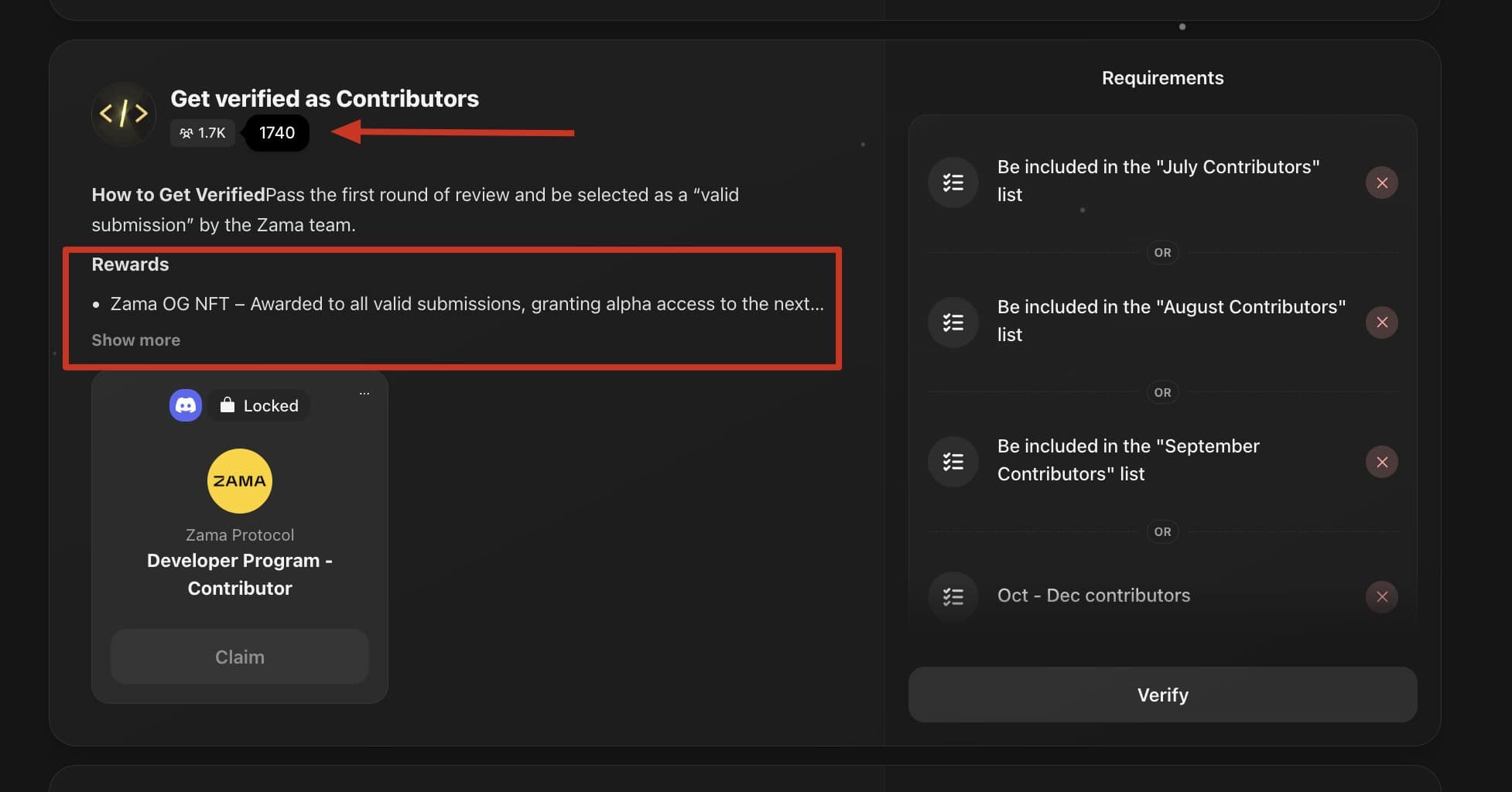This screenshot has width=1512, height=792.
Task: Click the code brackets quest icon
Action: [123, 114]
